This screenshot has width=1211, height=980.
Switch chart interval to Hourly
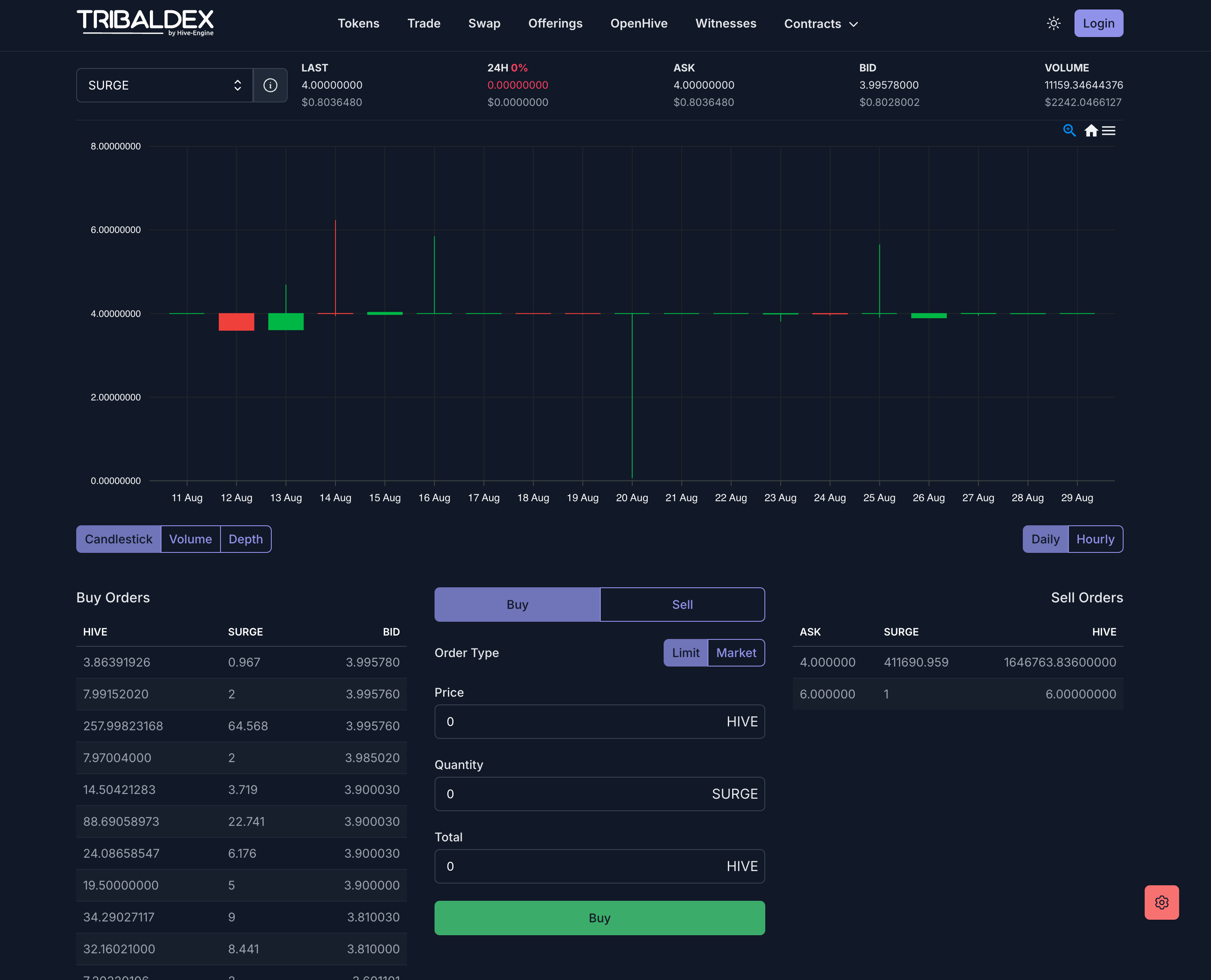click(1095, 539)
